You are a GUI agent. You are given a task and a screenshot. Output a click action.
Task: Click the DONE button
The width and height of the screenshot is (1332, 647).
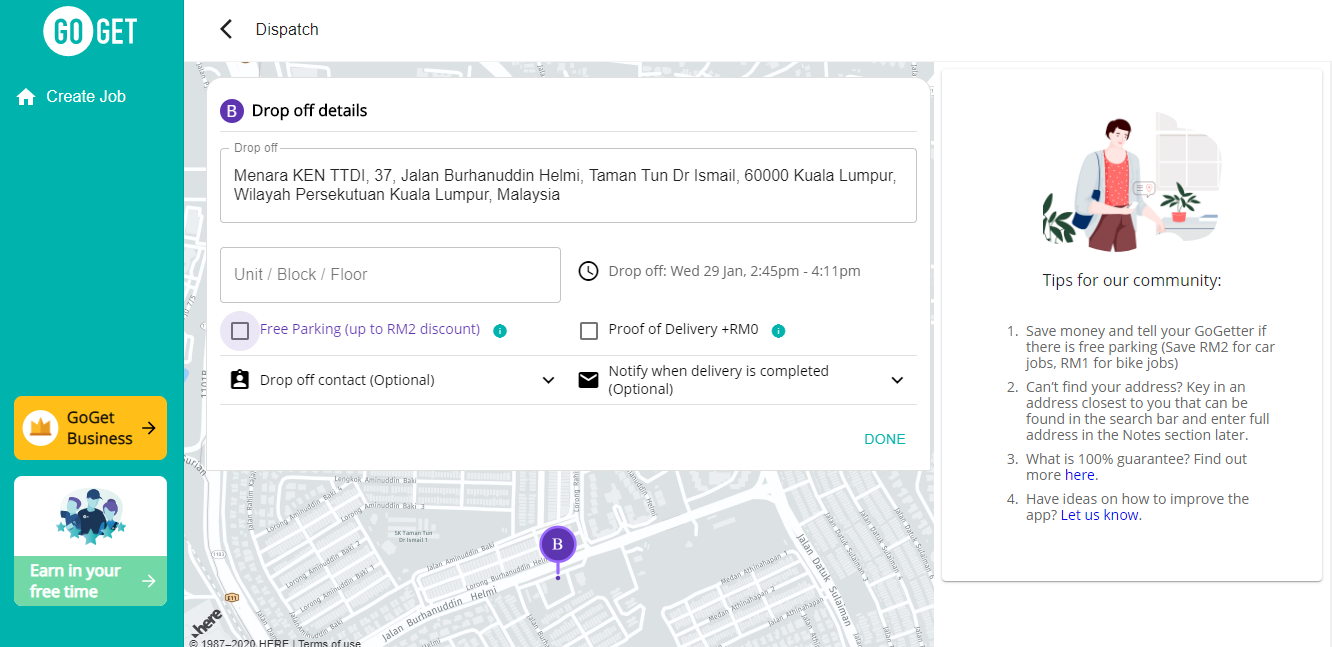tap(885, 439)
